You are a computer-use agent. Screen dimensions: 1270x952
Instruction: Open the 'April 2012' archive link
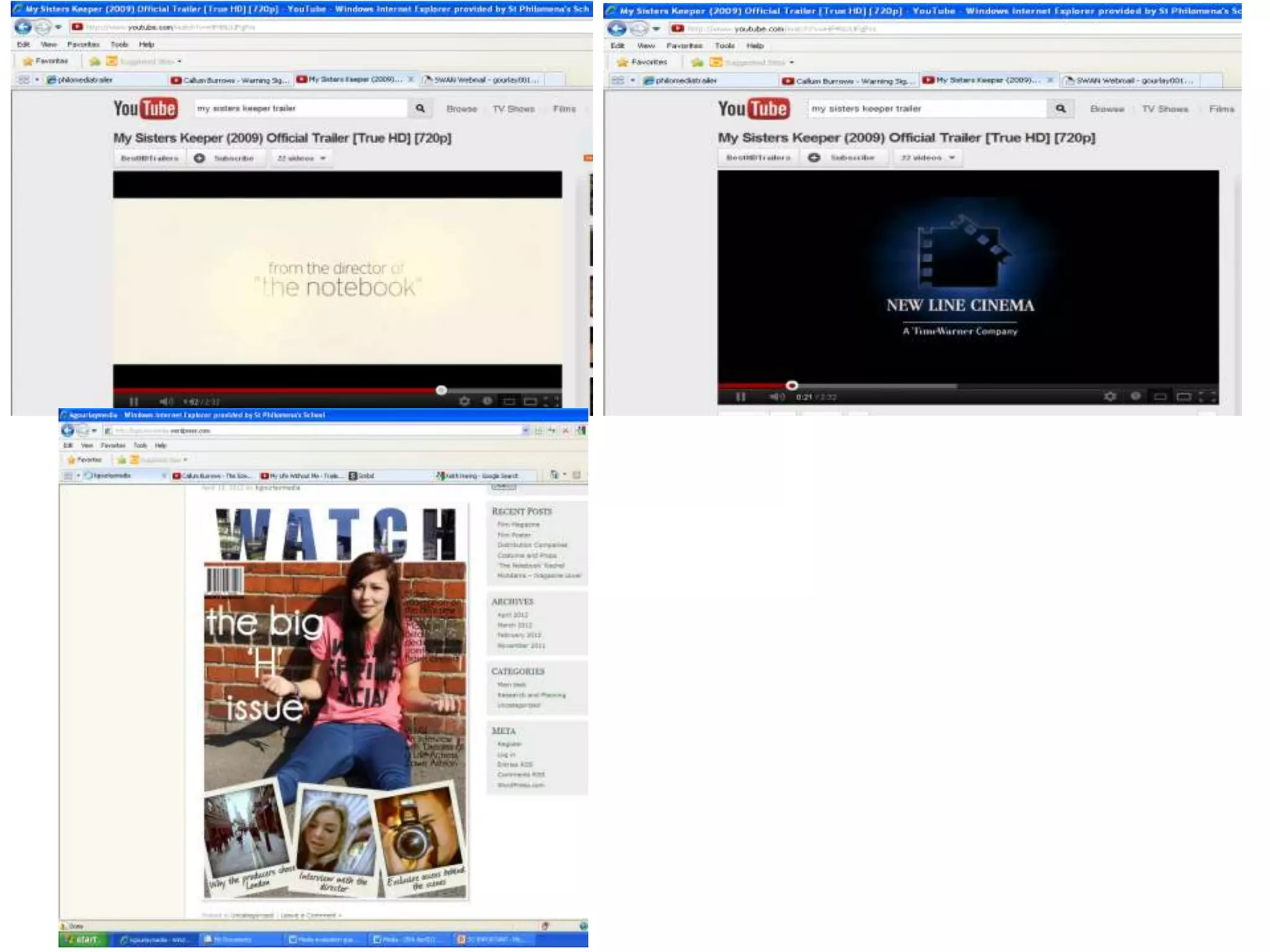click(x=513, y=615)
